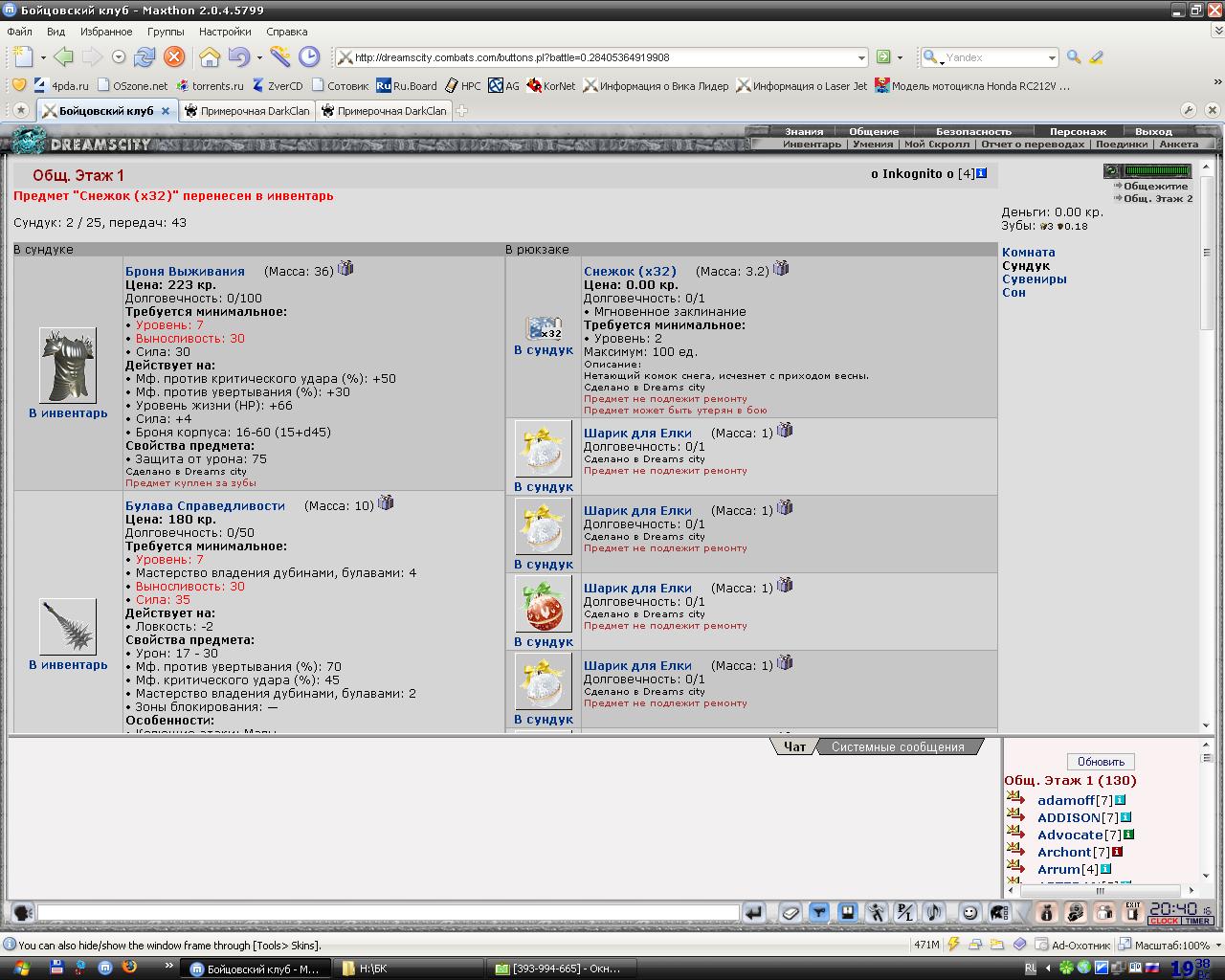
Task: Open the Файл menu
Action: click(x=19, y=32)
